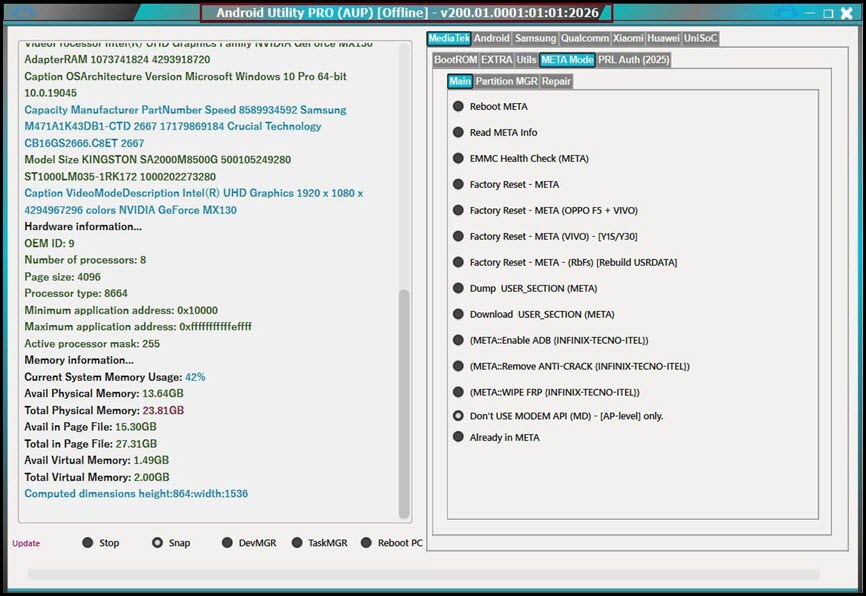Click 'Active processor mask: 255' line
866x596 pixels.
tap(92, 343)
